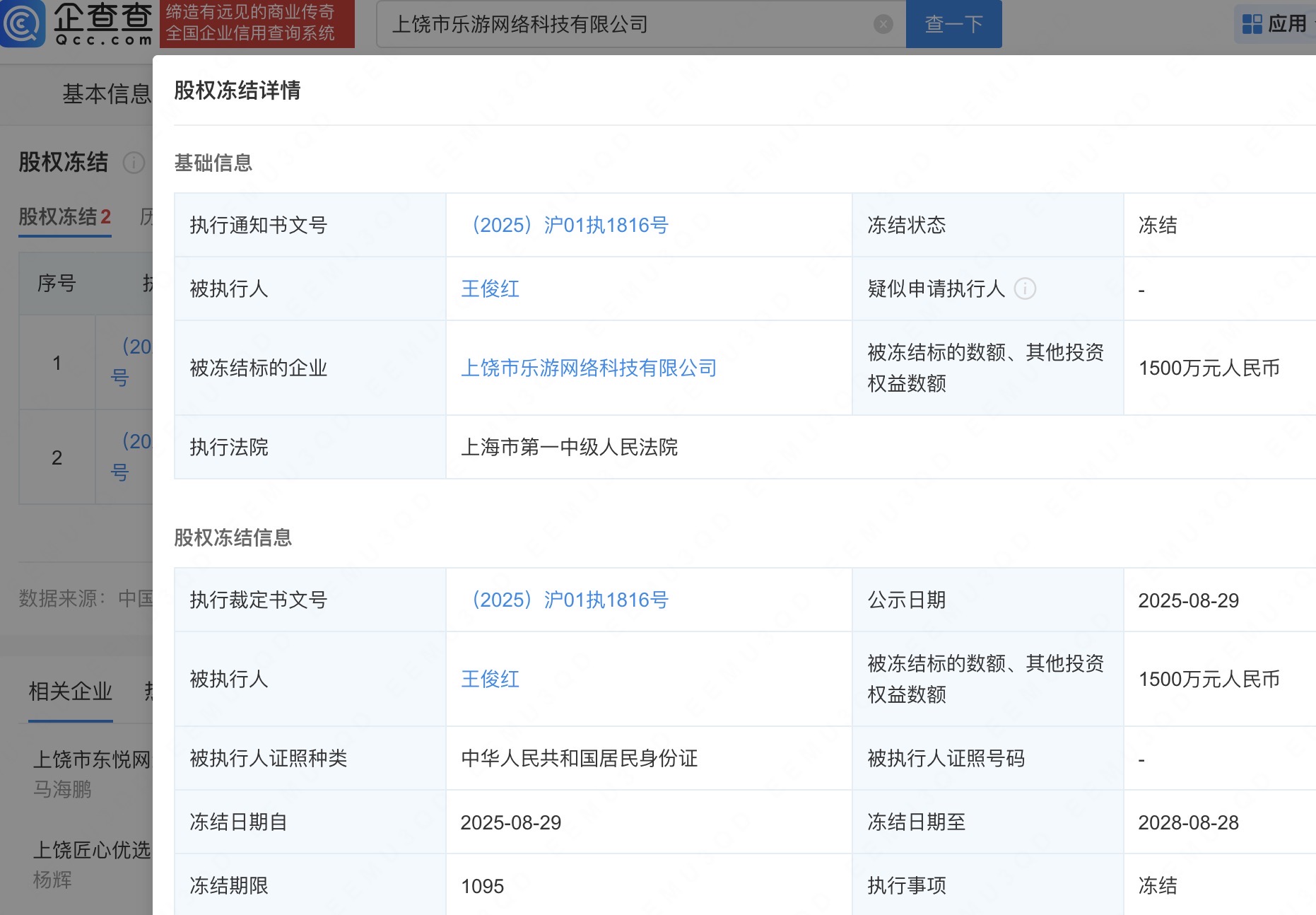Select the 相关企业 tab
1316x915 pixels.
71,691
